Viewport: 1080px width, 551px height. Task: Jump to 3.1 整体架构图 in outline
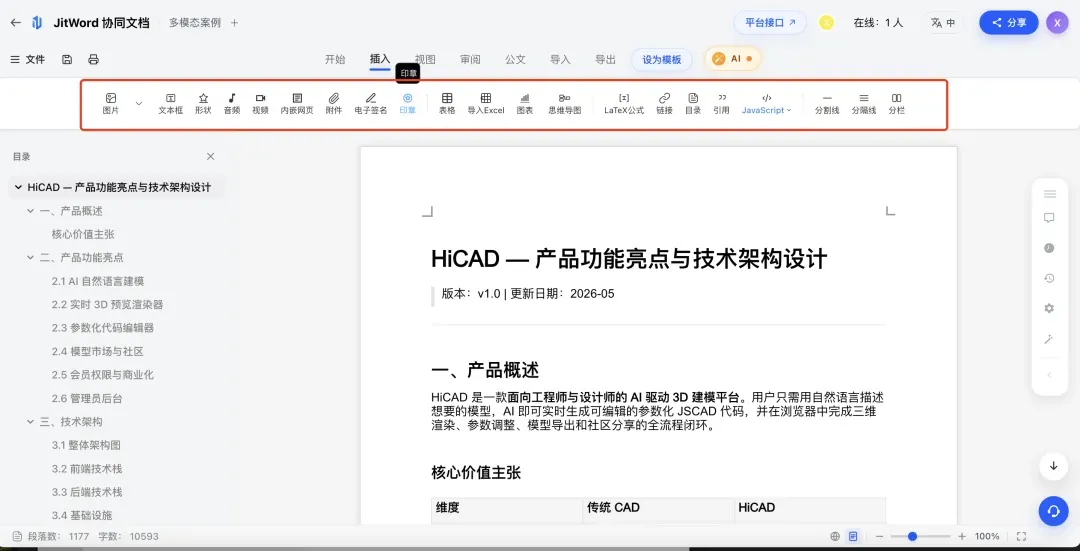pos(86,445)
